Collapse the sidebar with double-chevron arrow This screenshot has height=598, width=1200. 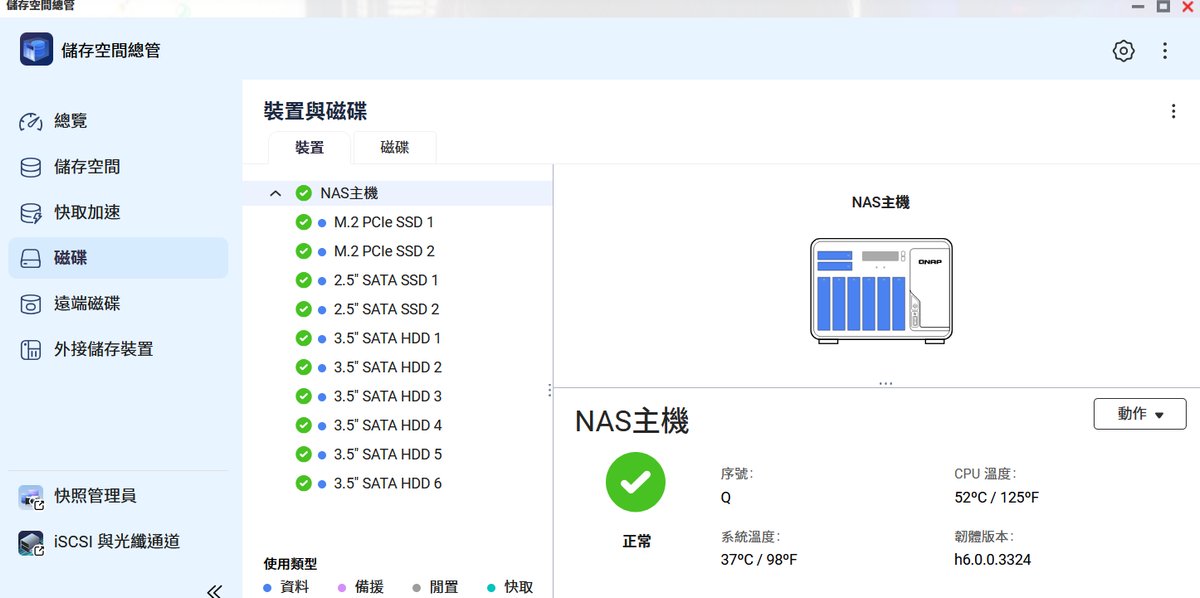click(214, 590)
